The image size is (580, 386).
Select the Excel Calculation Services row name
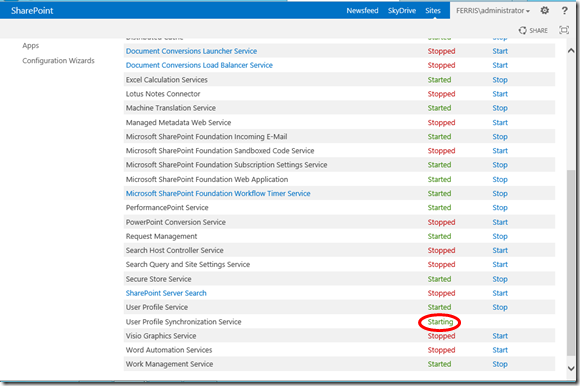tap(166, 80)
